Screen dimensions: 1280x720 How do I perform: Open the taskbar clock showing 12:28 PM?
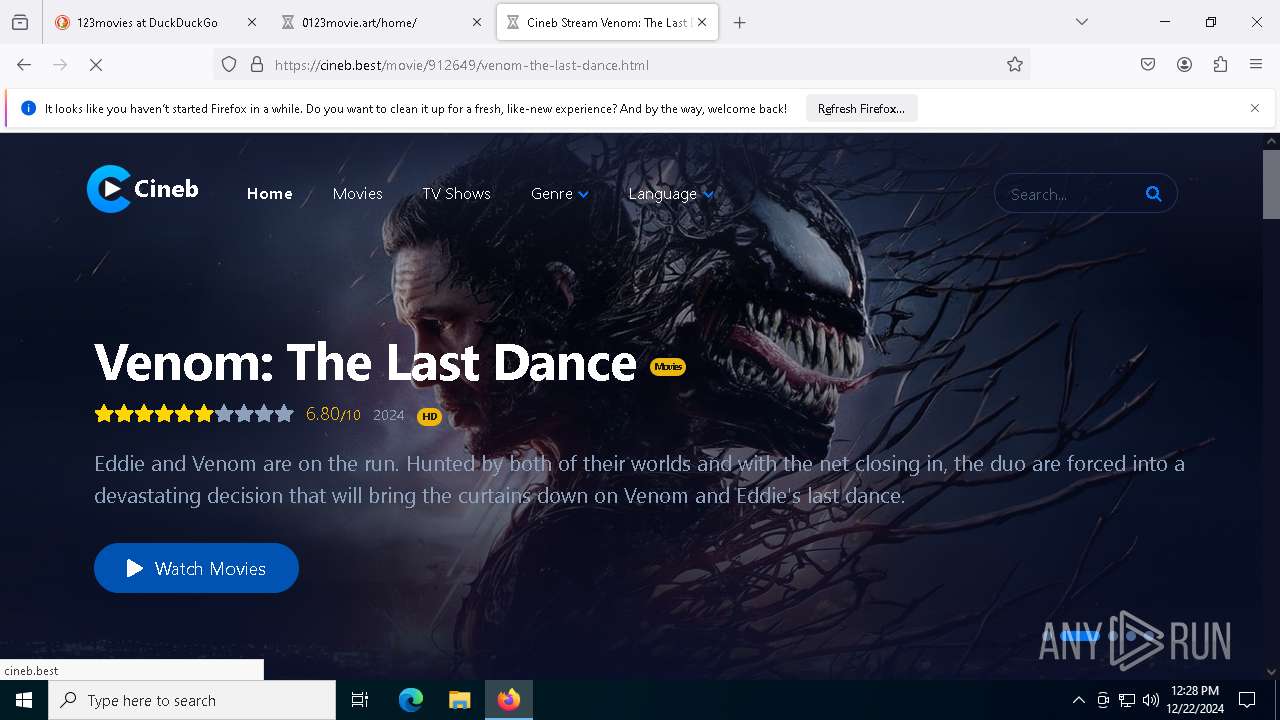tap(1194, 700)
